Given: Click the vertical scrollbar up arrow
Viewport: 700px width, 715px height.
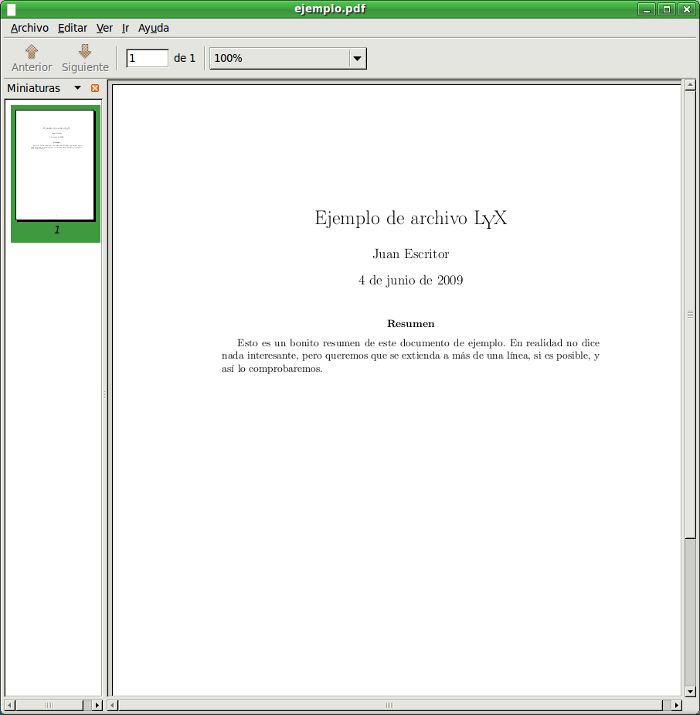Looking at the screenshot, I should [690, 85].
